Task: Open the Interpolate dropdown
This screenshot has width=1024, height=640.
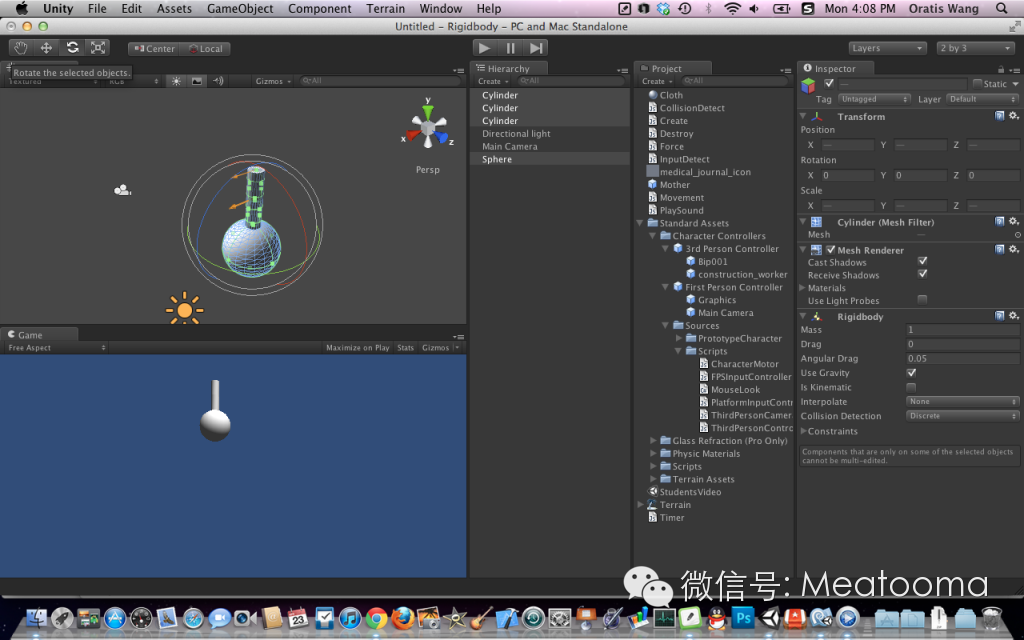Action: [x=963, y=402]
